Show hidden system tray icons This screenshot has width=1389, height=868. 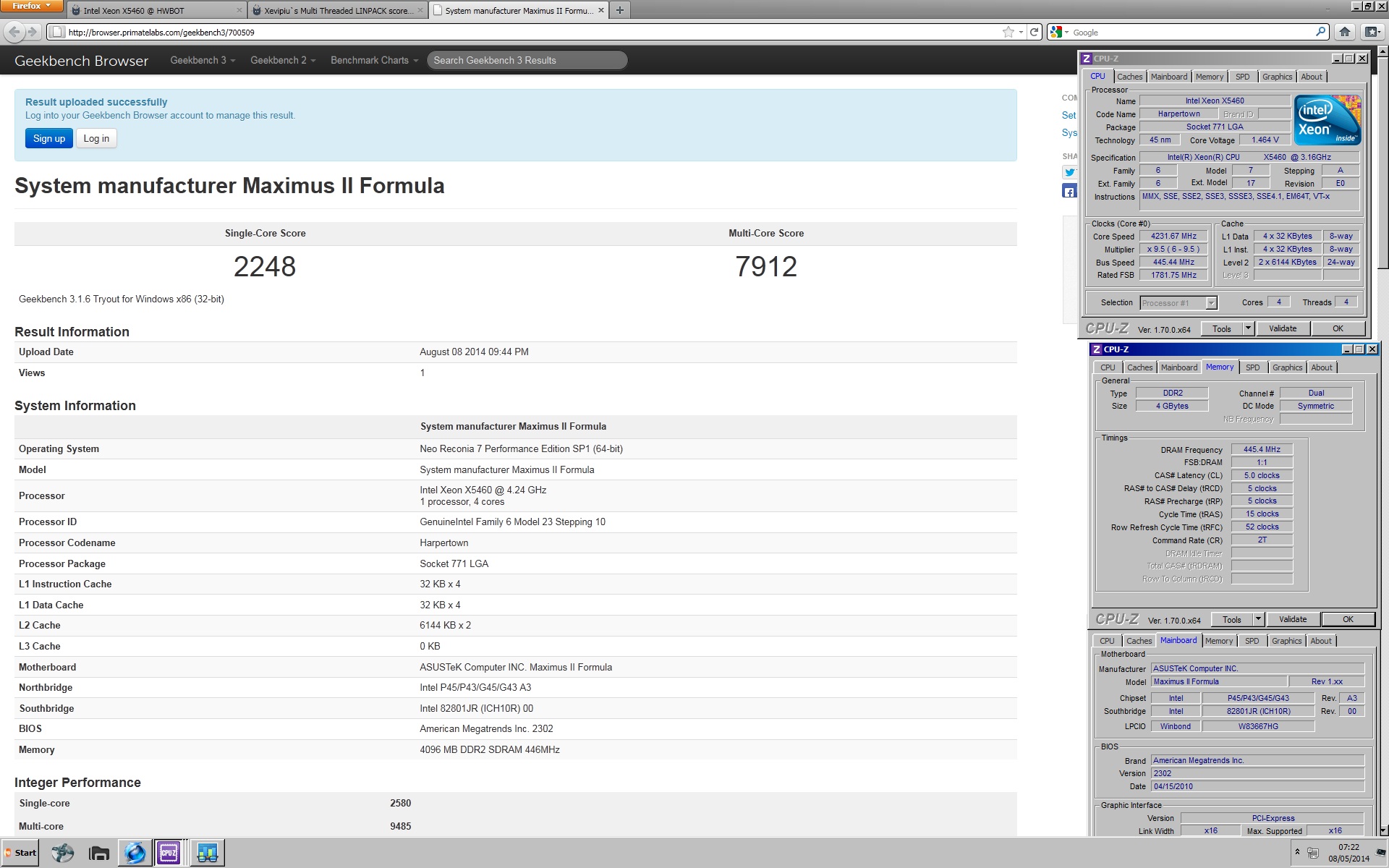(1297, 853)
